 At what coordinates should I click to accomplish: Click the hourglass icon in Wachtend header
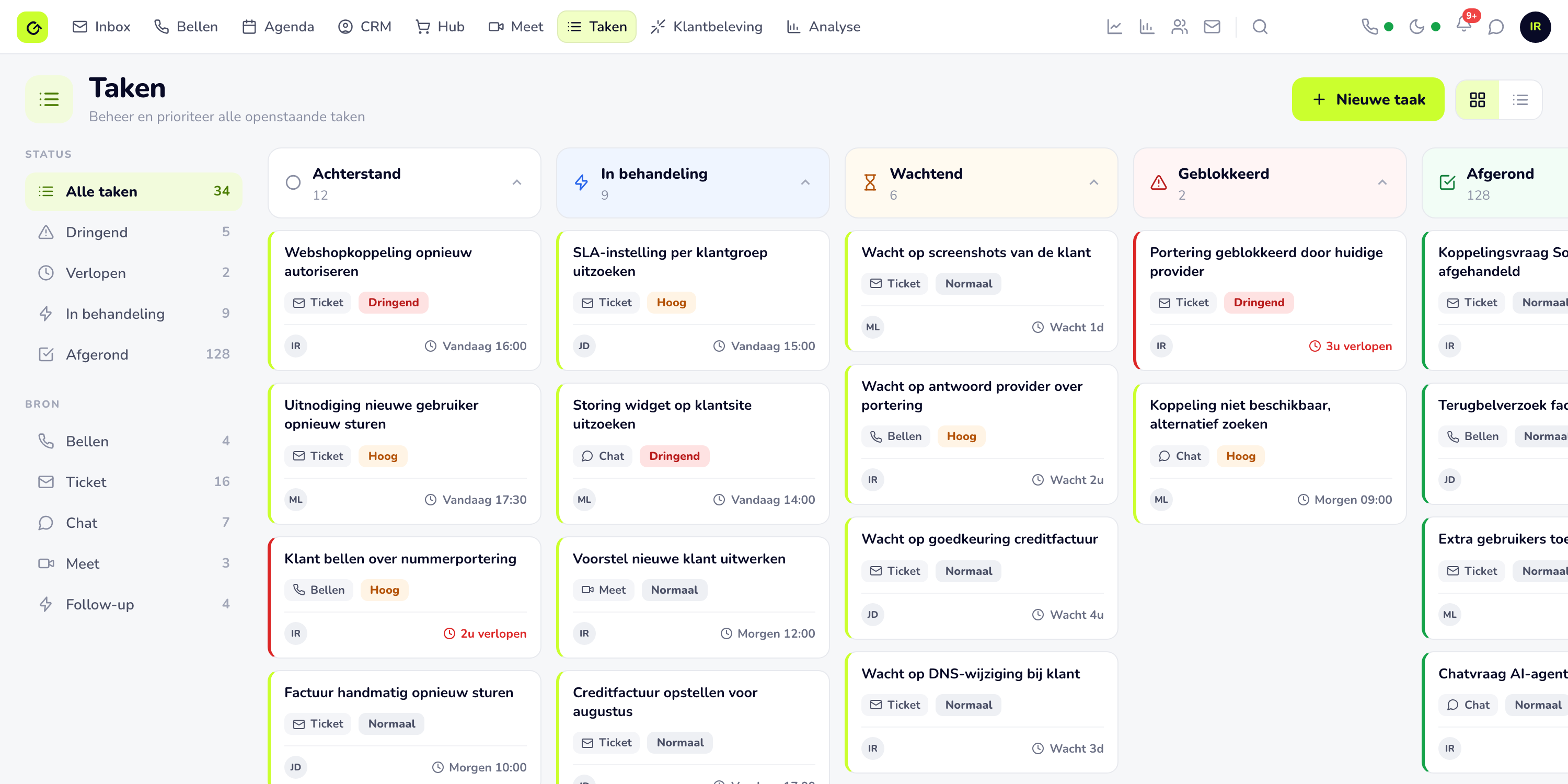tap(870, 182)
